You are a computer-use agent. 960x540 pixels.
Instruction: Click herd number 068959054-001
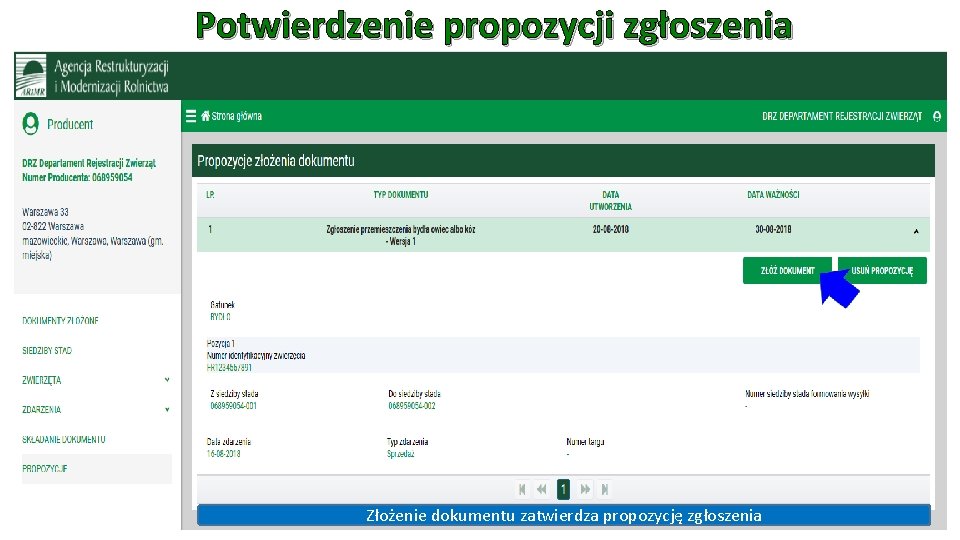point(233,406)
